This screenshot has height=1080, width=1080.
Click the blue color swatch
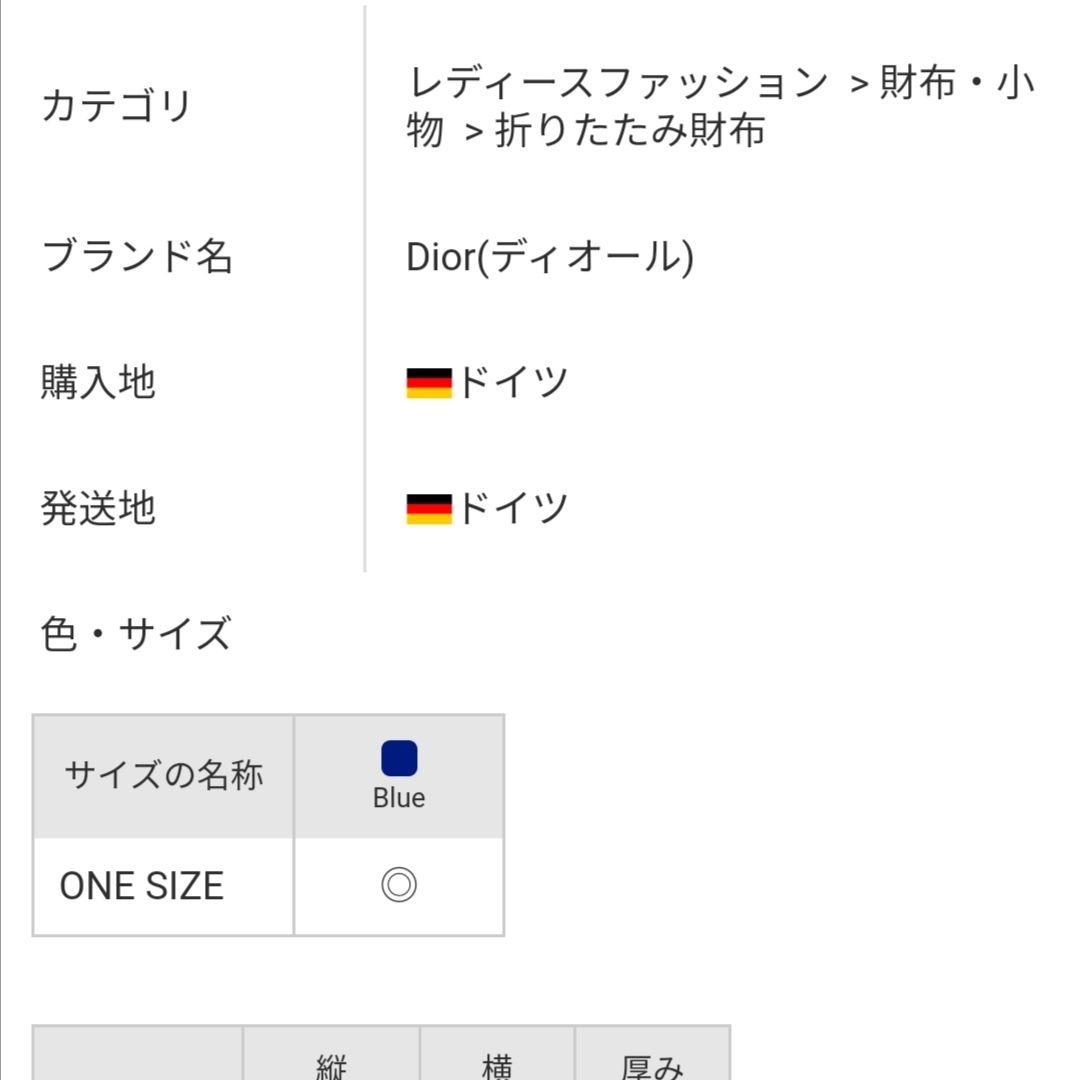click(399, 758)
